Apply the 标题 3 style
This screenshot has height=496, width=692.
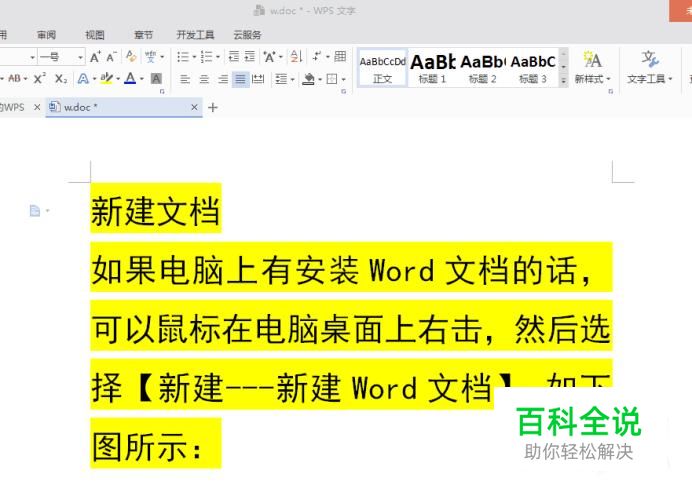click(533, 68)
